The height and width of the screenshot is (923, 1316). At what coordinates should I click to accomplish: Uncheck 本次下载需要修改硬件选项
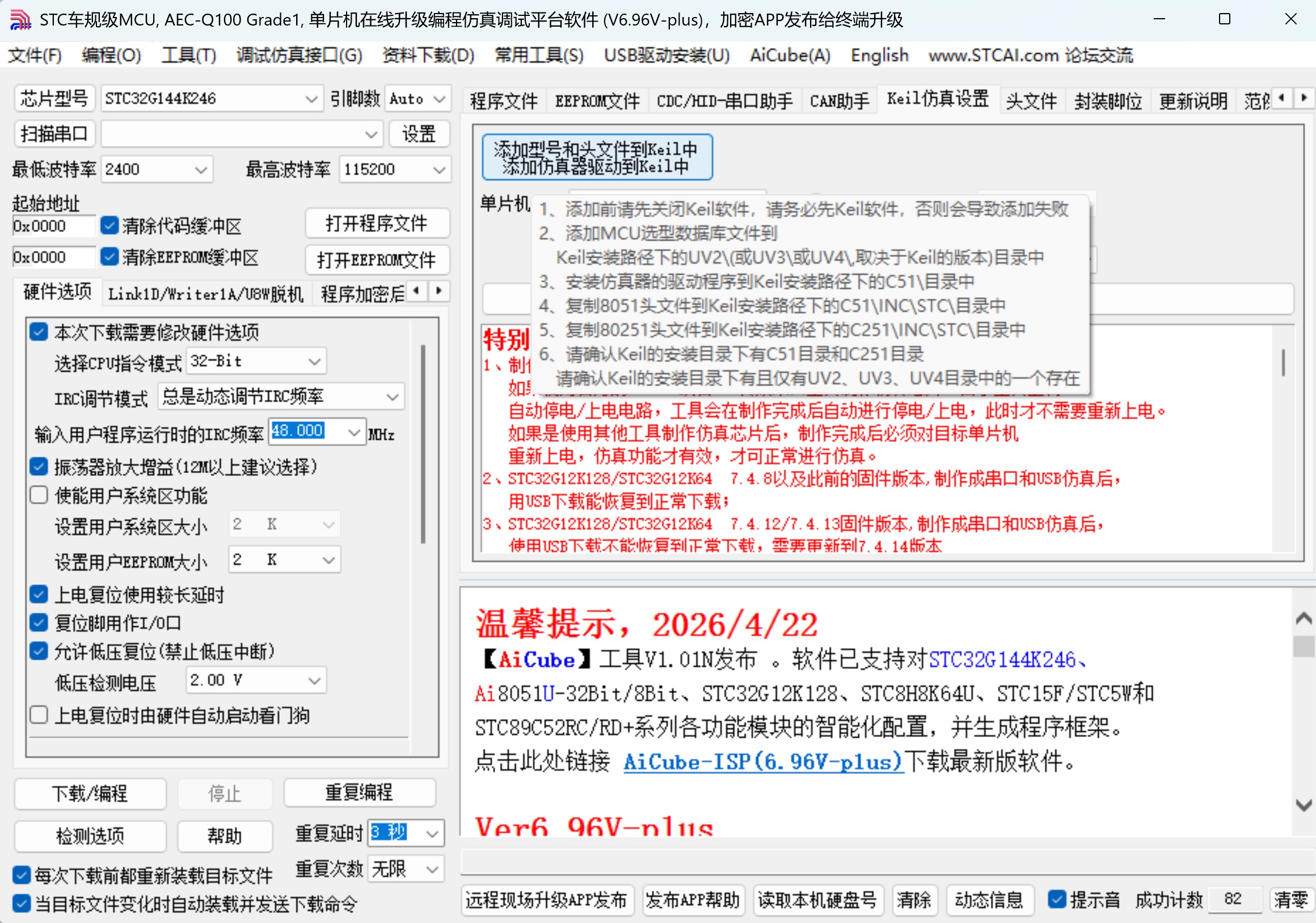39,332
